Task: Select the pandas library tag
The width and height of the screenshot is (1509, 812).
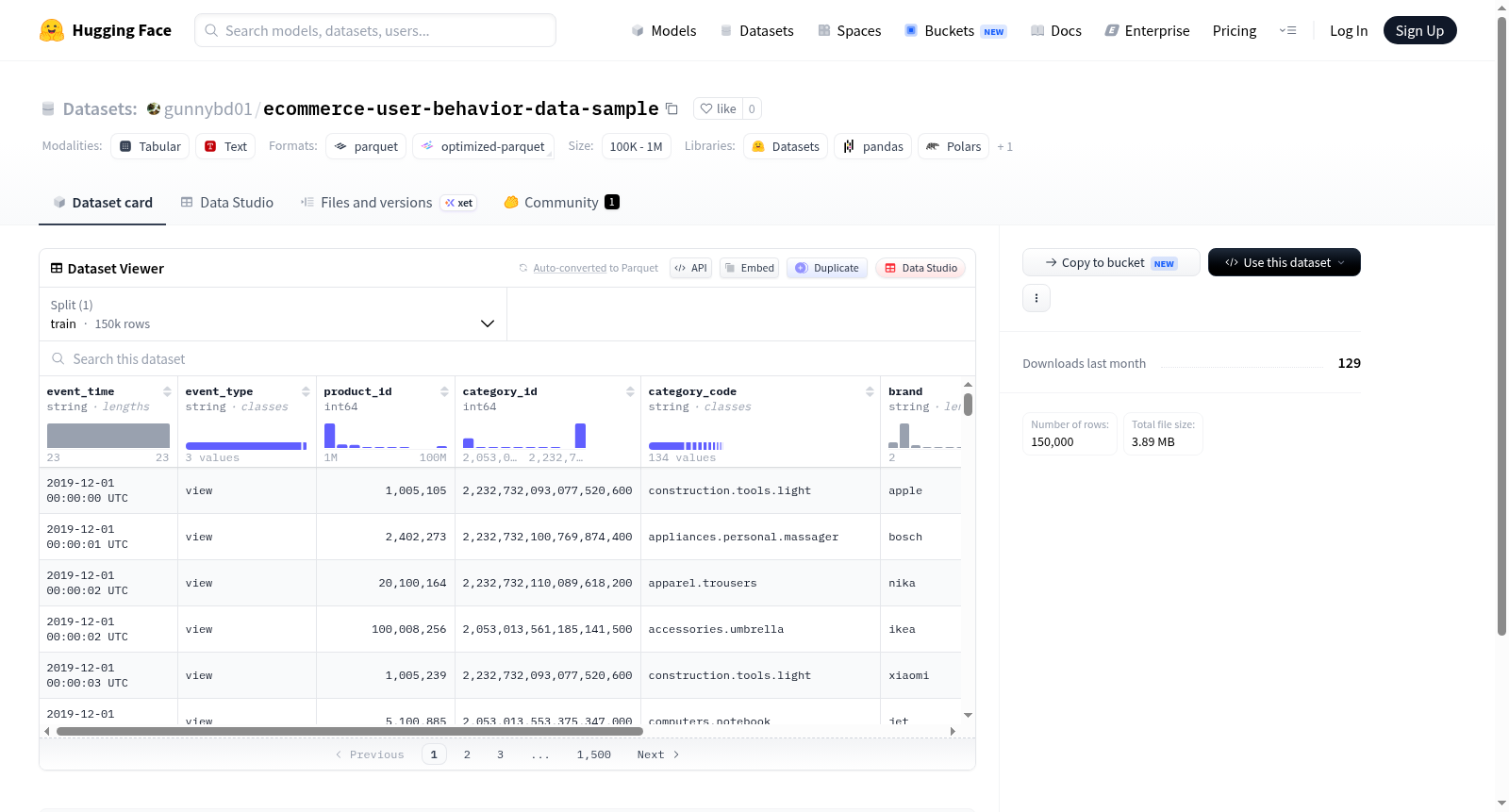Action: click(x=872, y=146)
